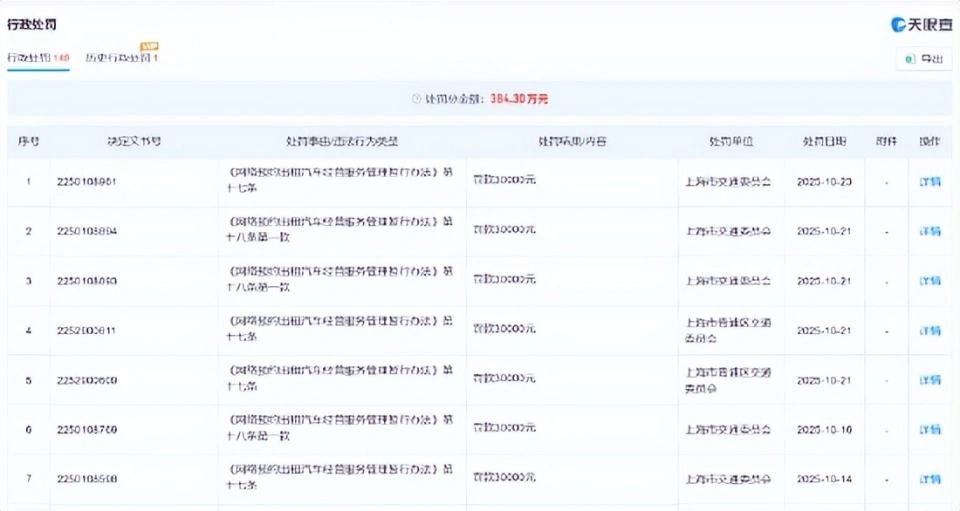The height and width of the screenshot is (511, 960).
Task: Open 详情 link in row 3
Action: 929,281
